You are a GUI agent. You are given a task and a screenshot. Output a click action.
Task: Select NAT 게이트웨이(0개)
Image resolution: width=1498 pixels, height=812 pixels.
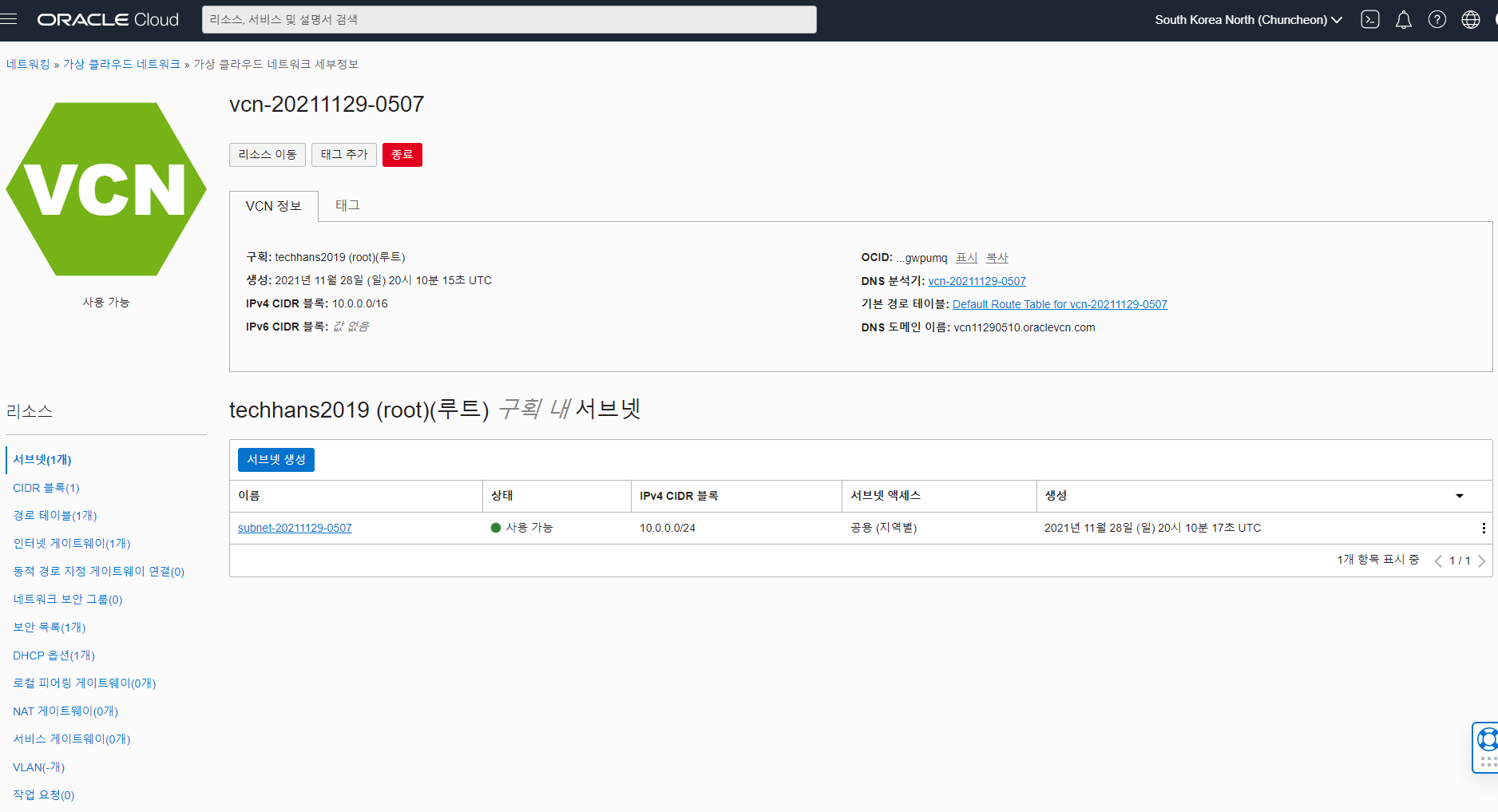tap(65, 711)
